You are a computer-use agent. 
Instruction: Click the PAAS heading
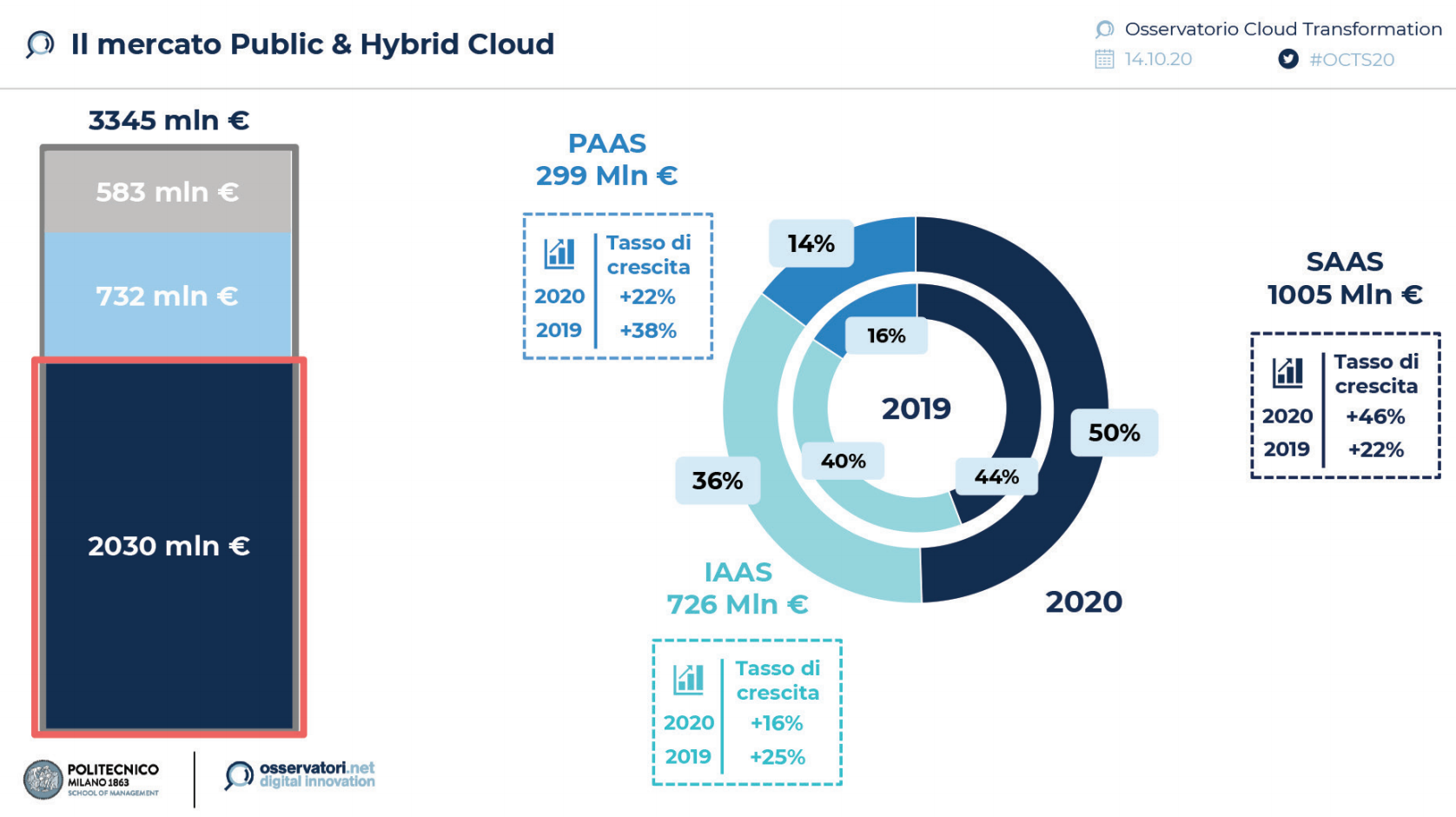tap(607, 143)
